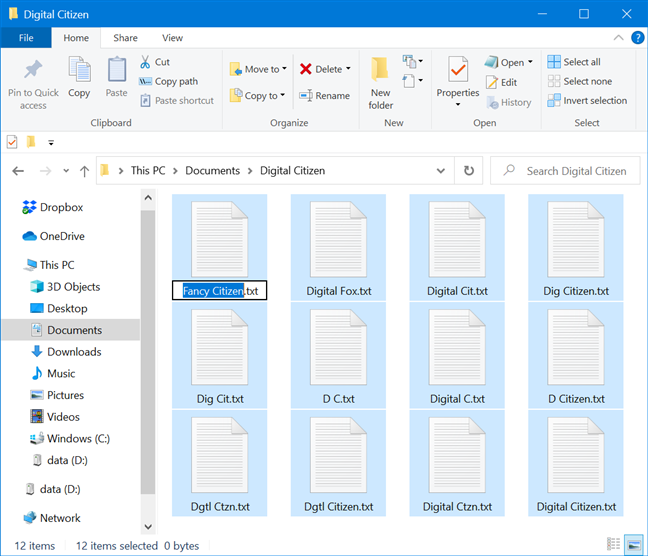648x556 pixels.
Task: Open the Delete dropdown arrow
Action: tap(348, 69)
